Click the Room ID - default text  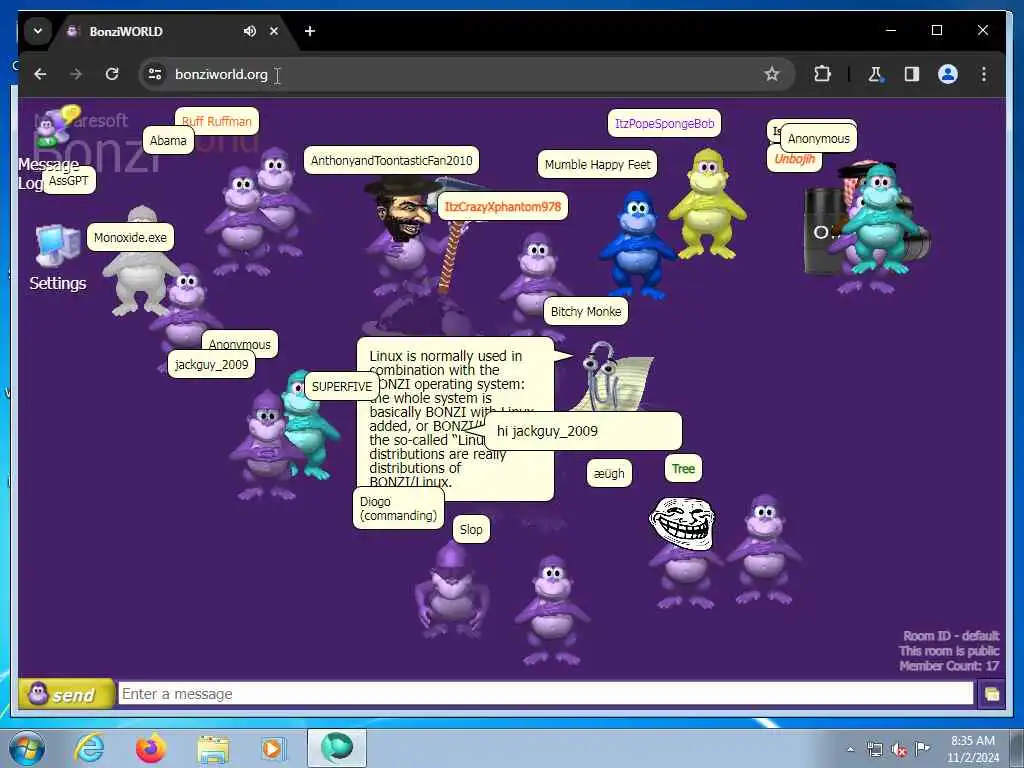951,635
